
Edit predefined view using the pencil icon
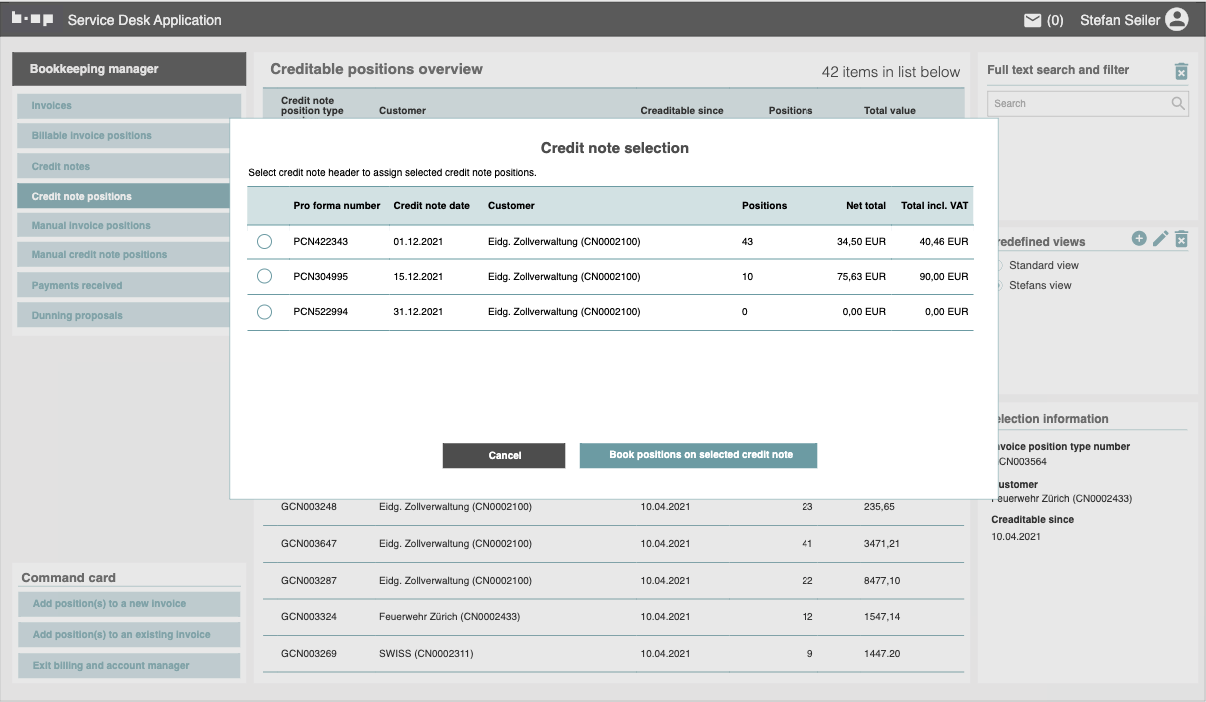(x=1160, y=239)
